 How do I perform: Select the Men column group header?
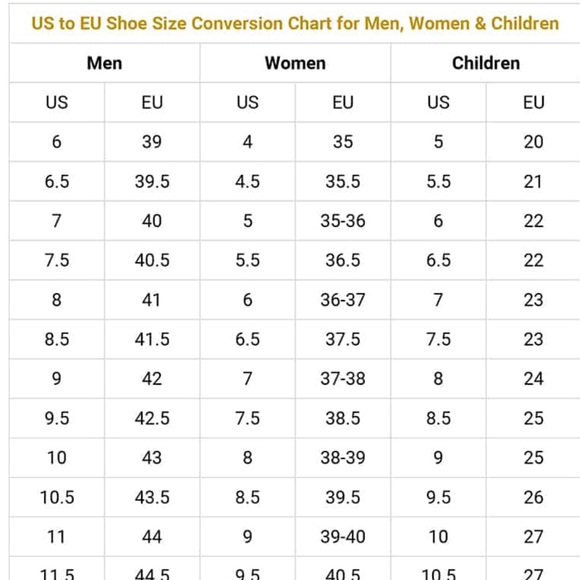click(104, 63)
